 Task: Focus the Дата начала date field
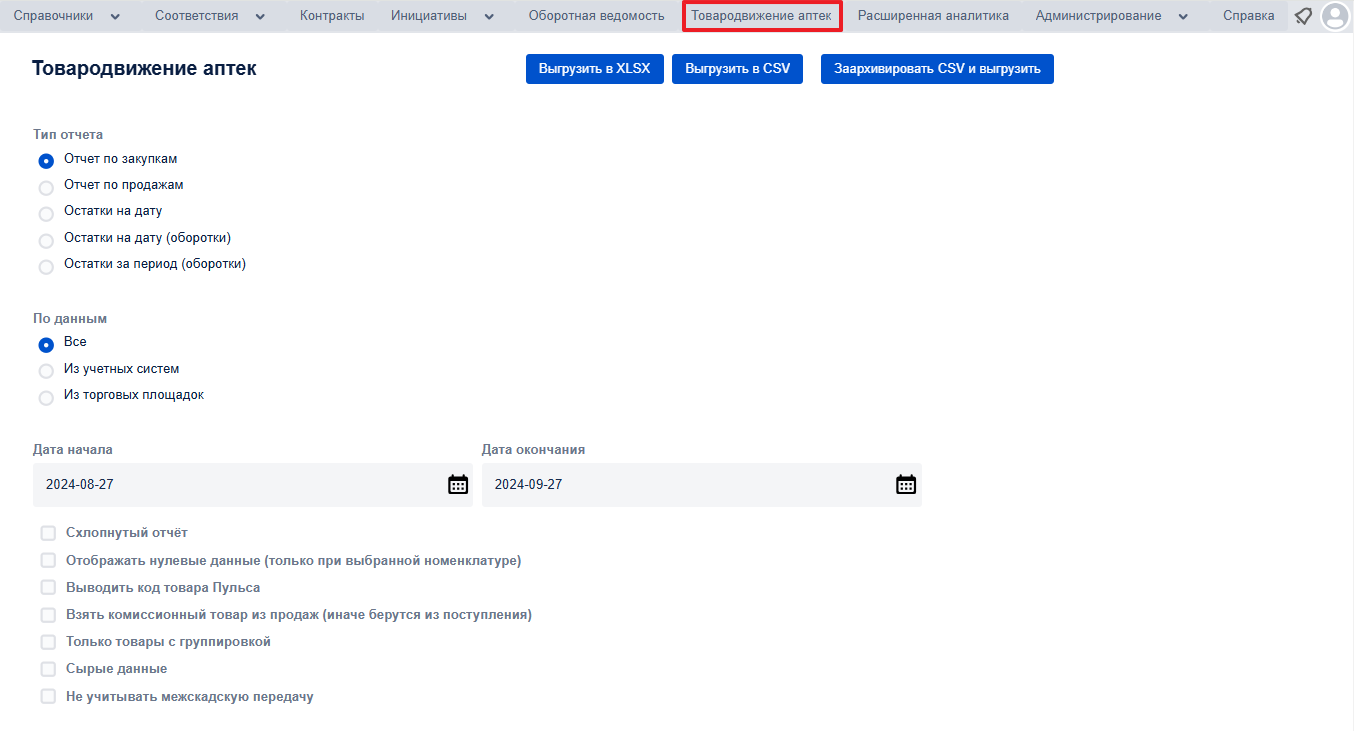pyautogui.click(x=253, y=484)
